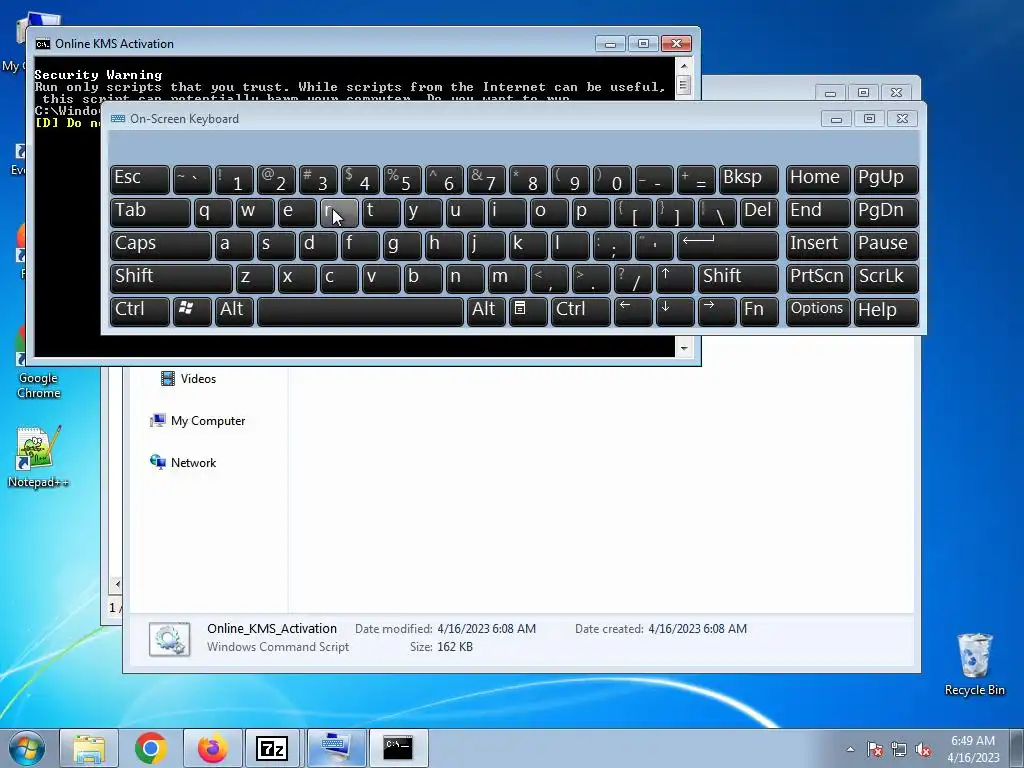
Task: Tap the Tab key on the keyboard
Action: pyautogui.click(x=150, y=212)
